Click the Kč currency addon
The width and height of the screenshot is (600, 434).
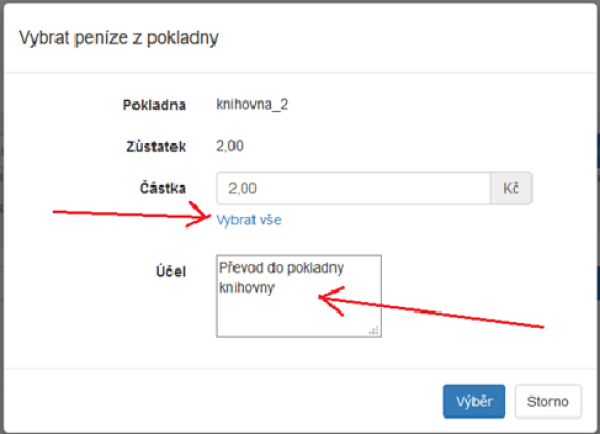tap(511, 188)
